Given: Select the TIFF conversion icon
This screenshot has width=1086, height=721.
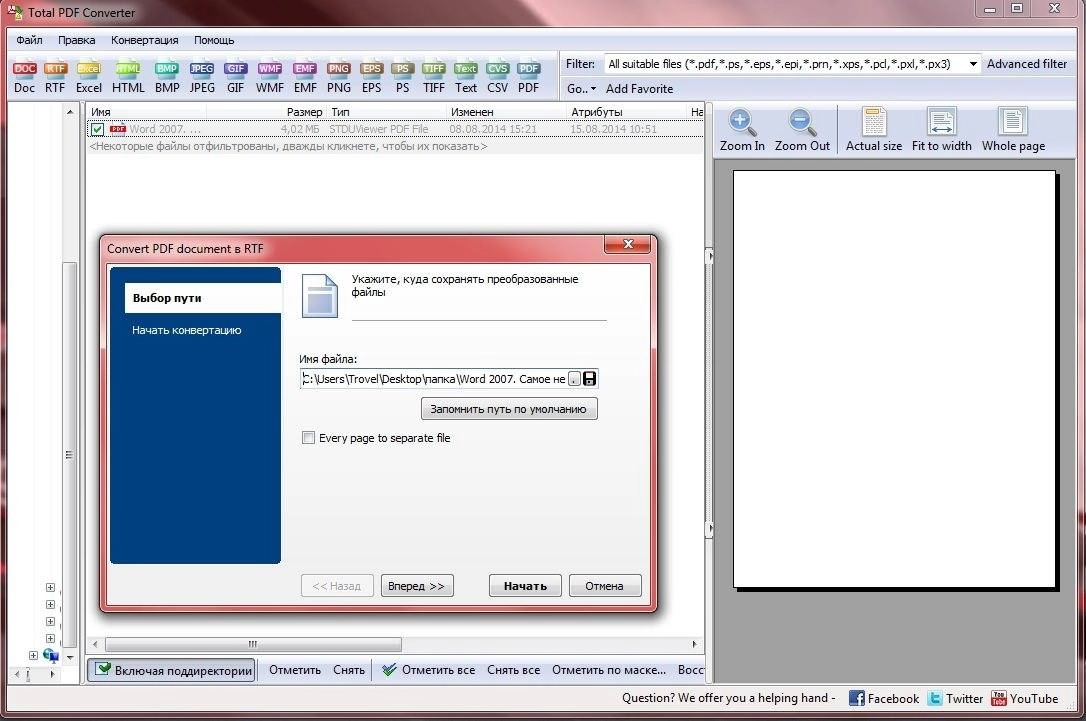Looking at the screenshot, I should pos(434,77).
